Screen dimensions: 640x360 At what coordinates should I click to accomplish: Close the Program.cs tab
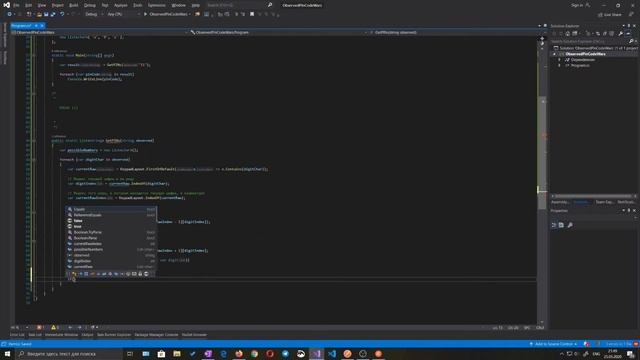pos(42,26)
